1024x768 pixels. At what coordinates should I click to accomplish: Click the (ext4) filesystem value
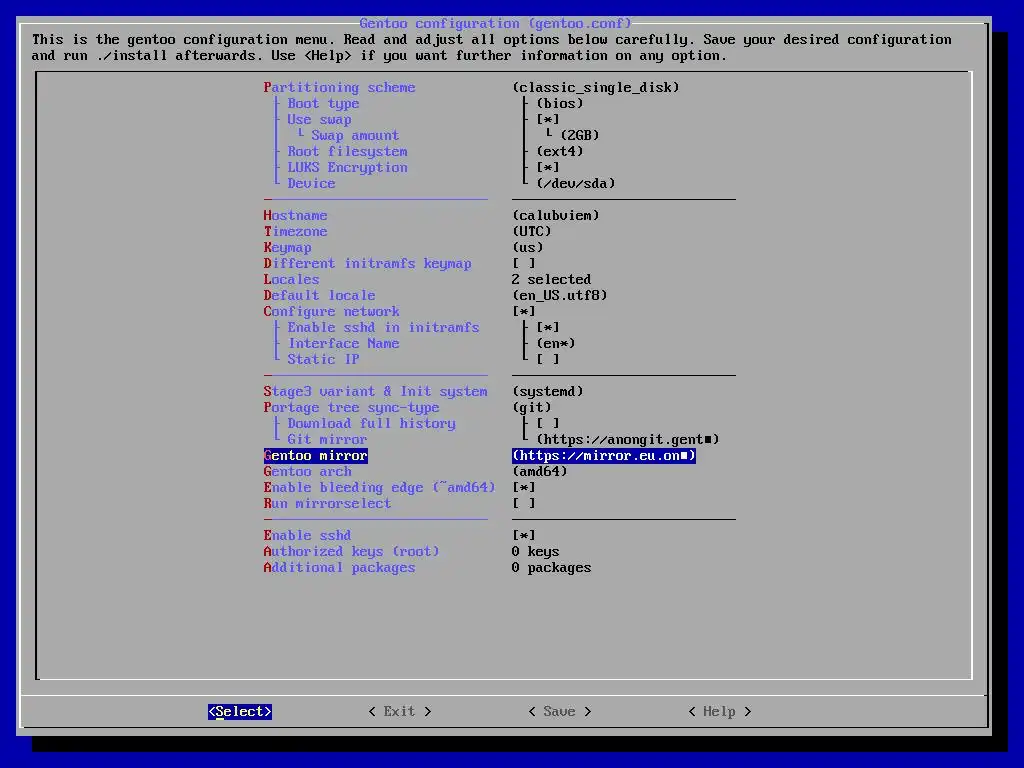pos(560,152)
